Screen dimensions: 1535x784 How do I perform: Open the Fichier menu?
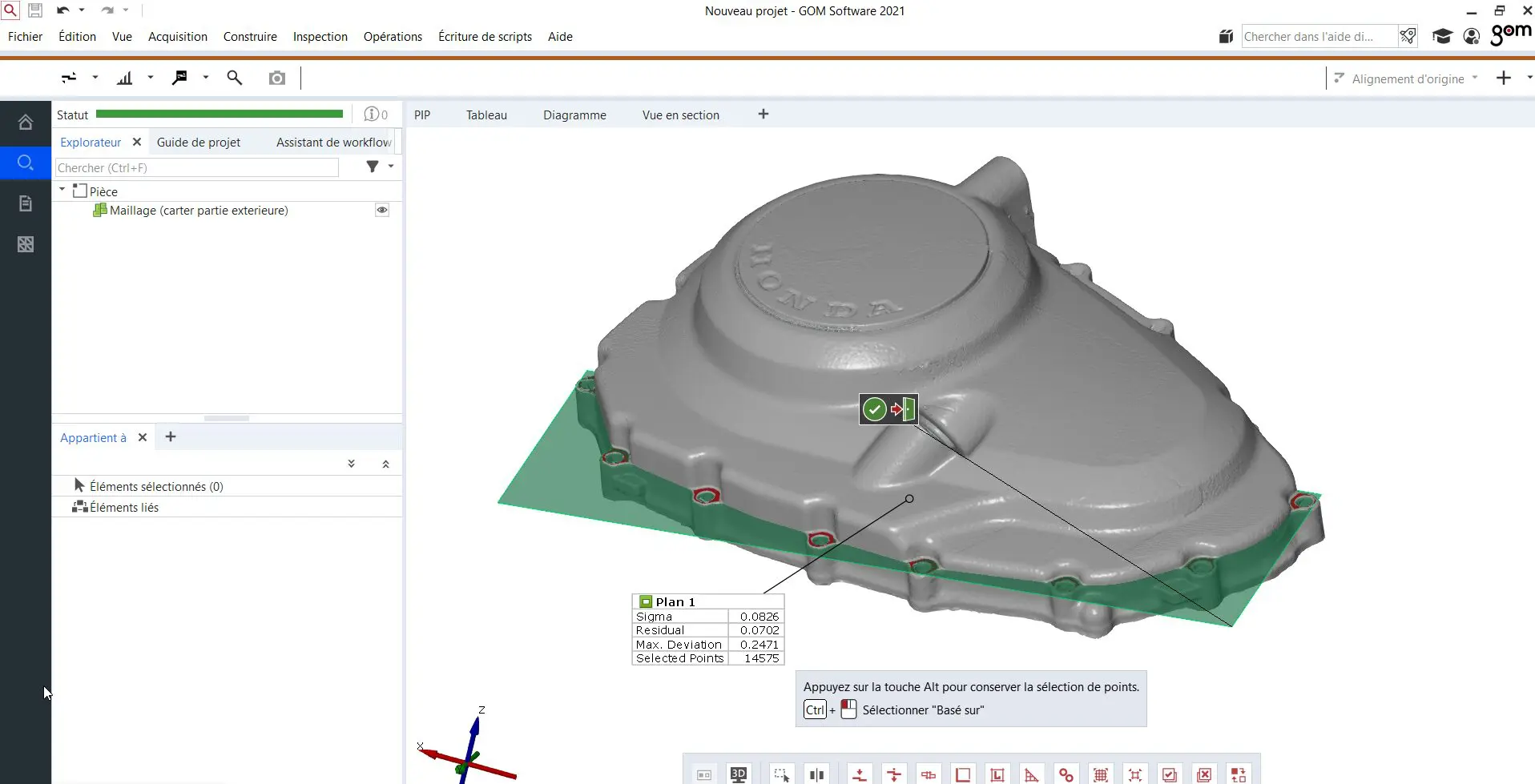[x=25, y=37]
